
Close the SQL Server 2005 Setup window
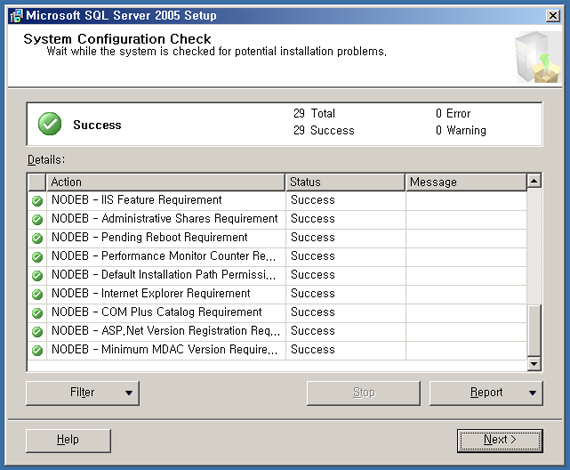point(553,16)
